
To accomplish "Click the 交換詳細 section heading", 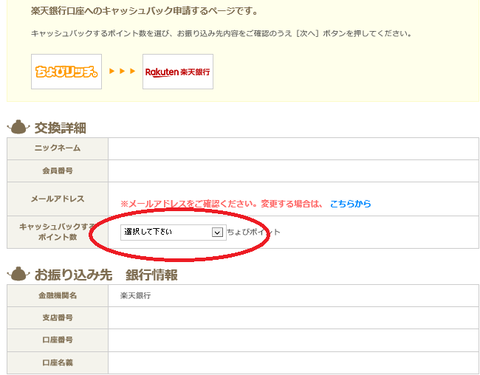I will tap(60, 128).
